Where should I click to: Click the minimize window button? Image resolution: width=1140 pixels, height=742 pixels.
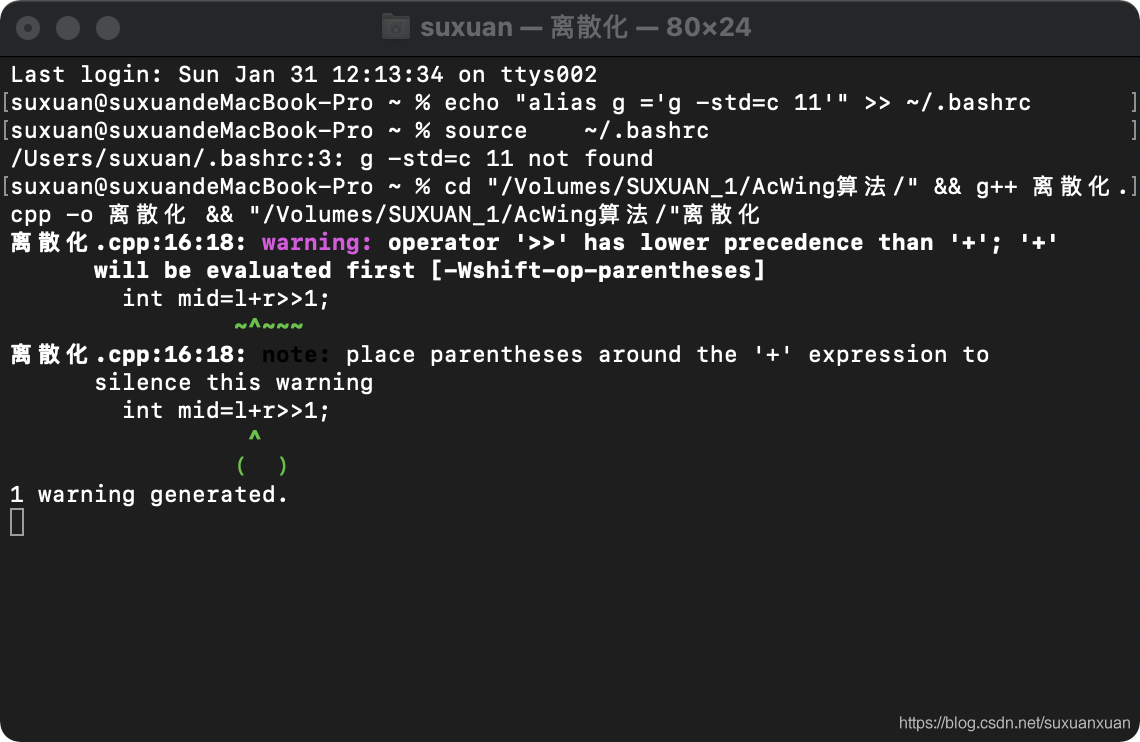(x=68, y=28)
